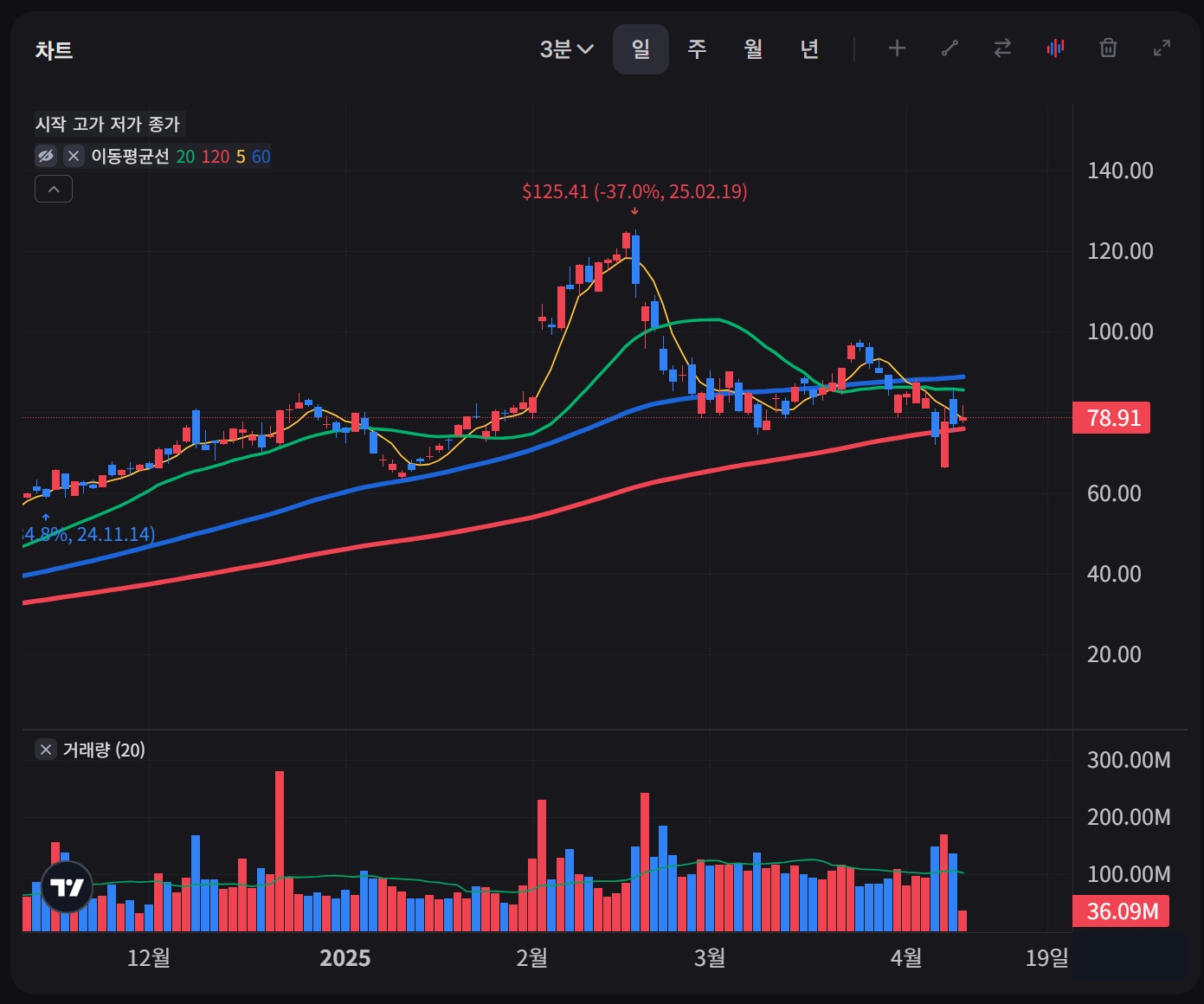Viewport: 1204px width, 1004px height.
Task: Click the 40.00 price axis label
Action: [1114, 574]
